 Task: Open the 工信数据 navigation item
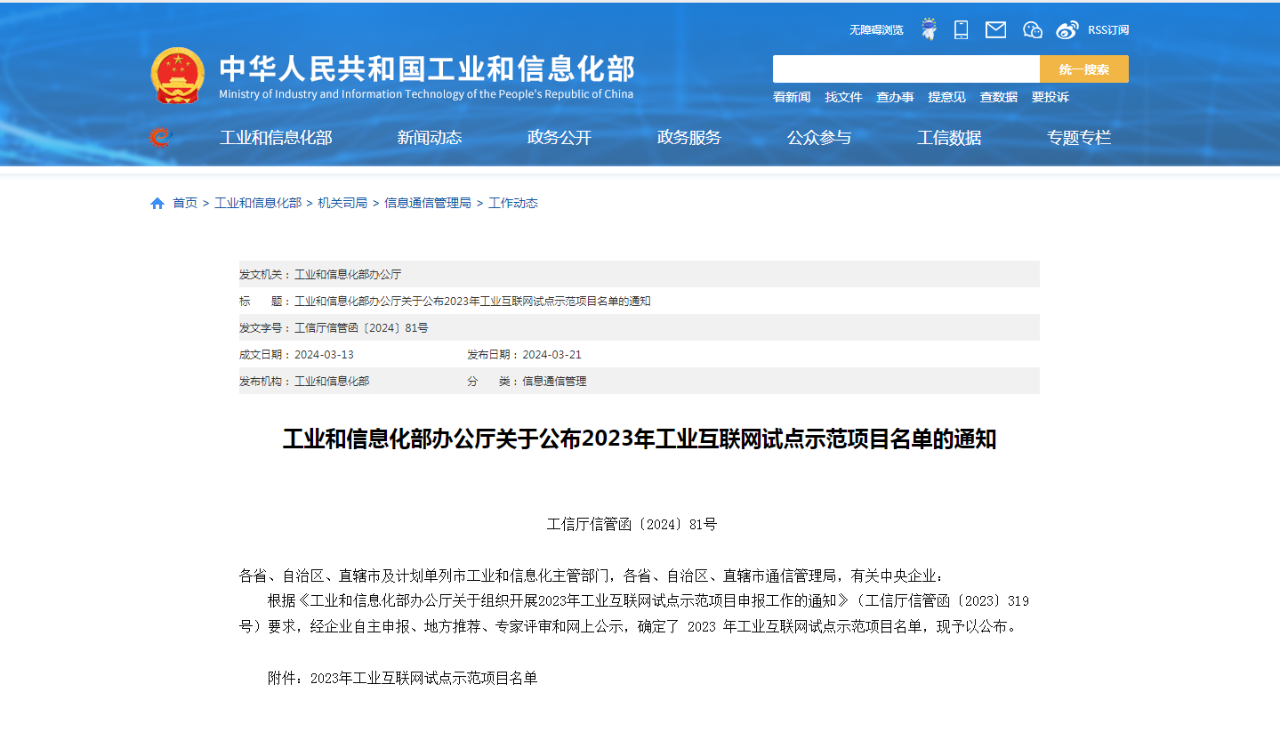tap(949, 138)
